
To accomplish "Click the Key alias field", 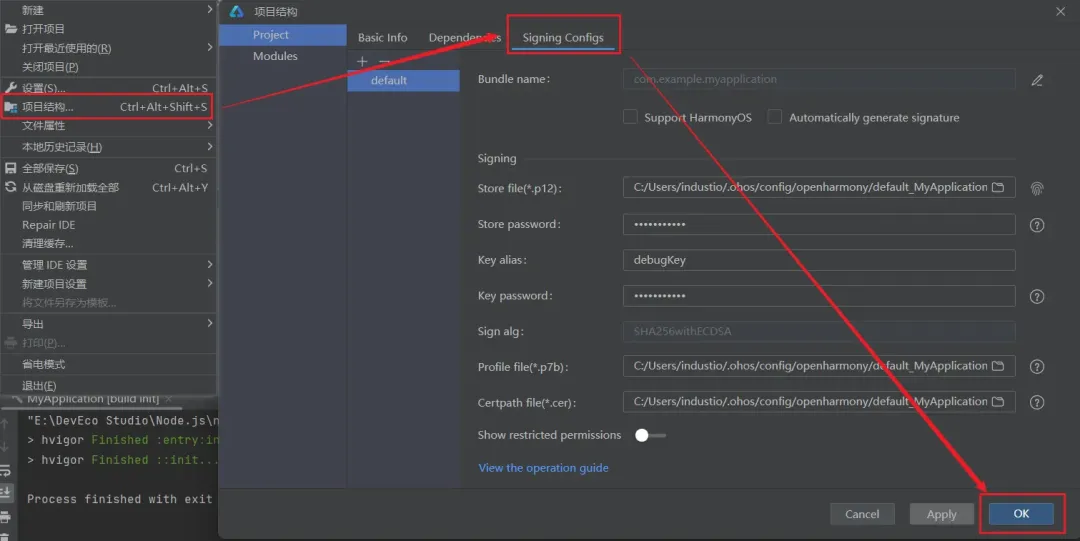I will (x=819, y=260).
